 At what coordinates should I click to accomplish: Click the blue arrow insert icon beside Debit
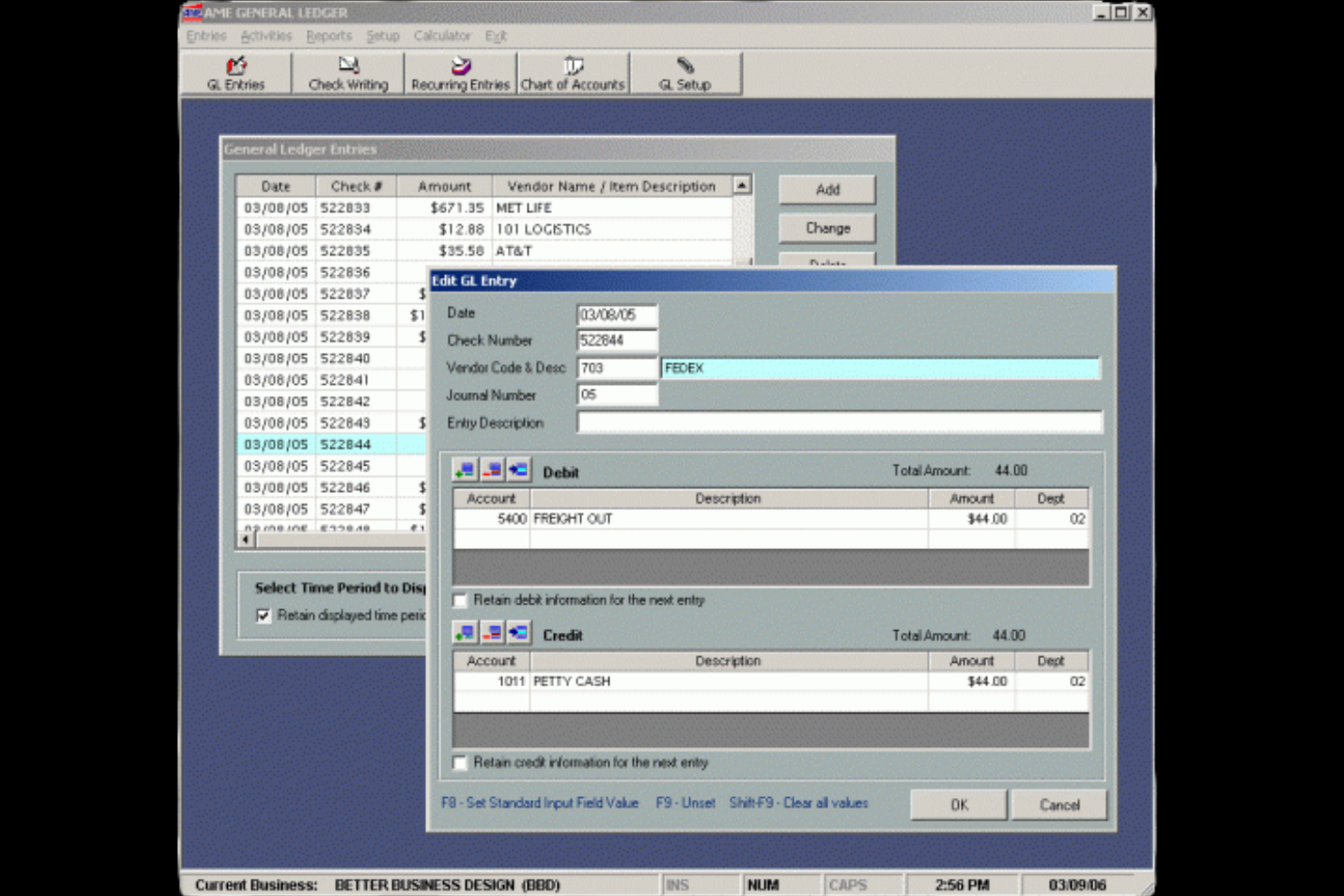tap(517, 468)
